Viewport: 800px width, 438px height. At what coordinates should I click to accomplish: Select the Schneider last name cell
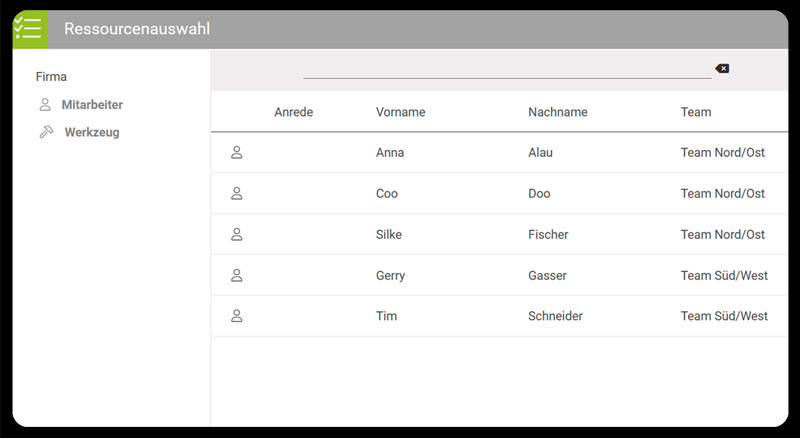tap(555, 316)
